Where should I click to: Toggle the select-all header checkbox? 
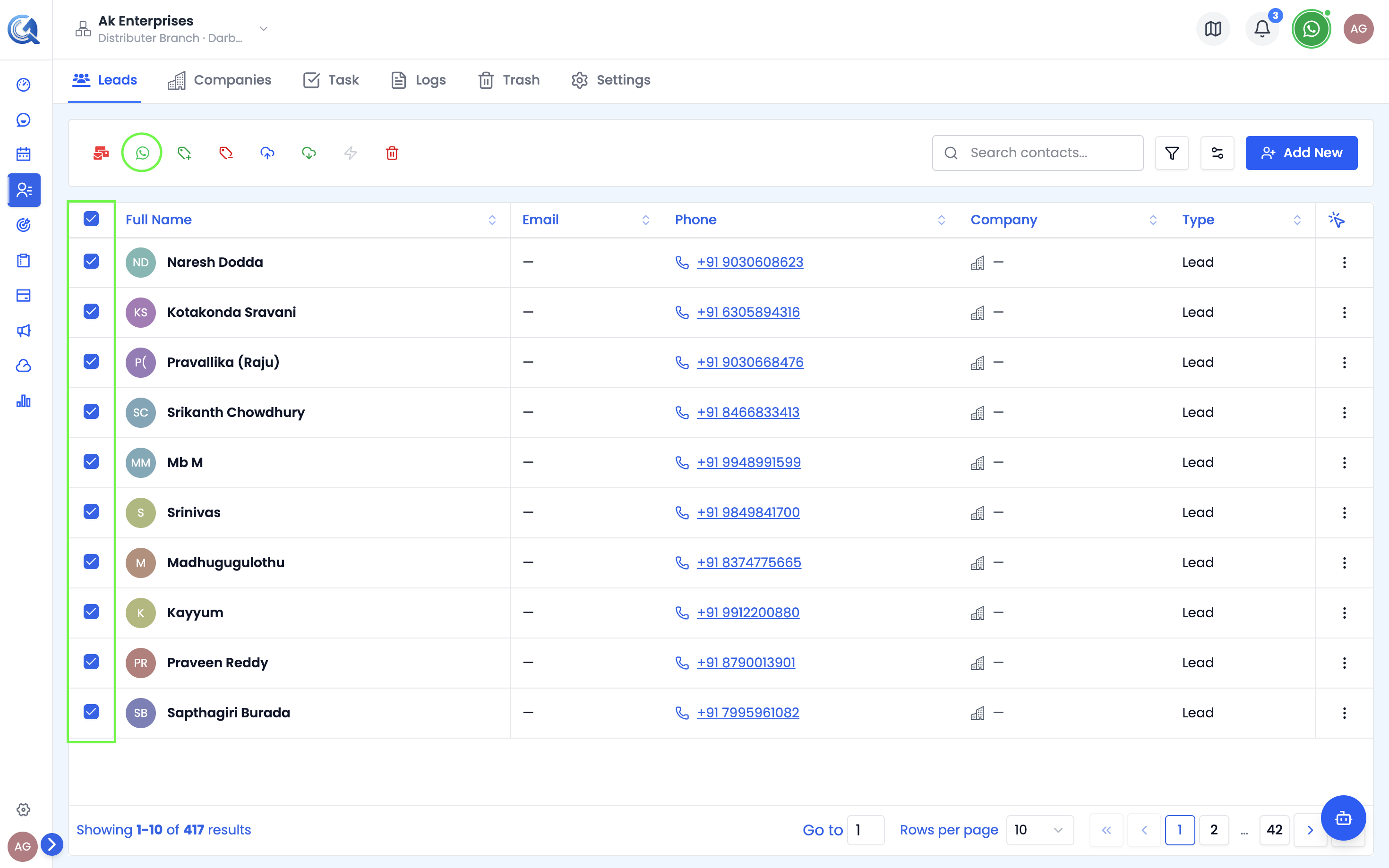click(91, 219)
